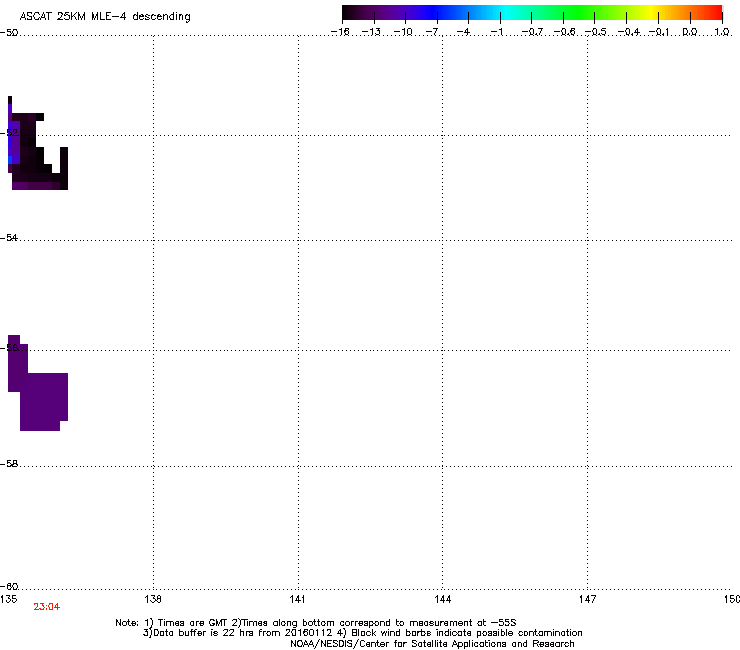The height and width of the screenshot is (650, 740).
Task: Click the "ASCAT 25KM MLE-4 descending" title
Action: pyautogui.click(x=105, y=17)
